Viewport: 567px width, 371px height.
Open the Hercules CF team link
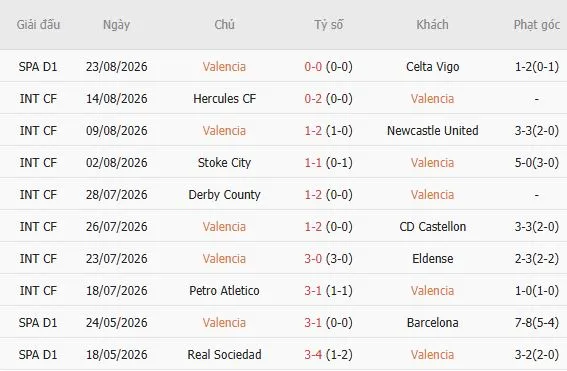(224, 99)
